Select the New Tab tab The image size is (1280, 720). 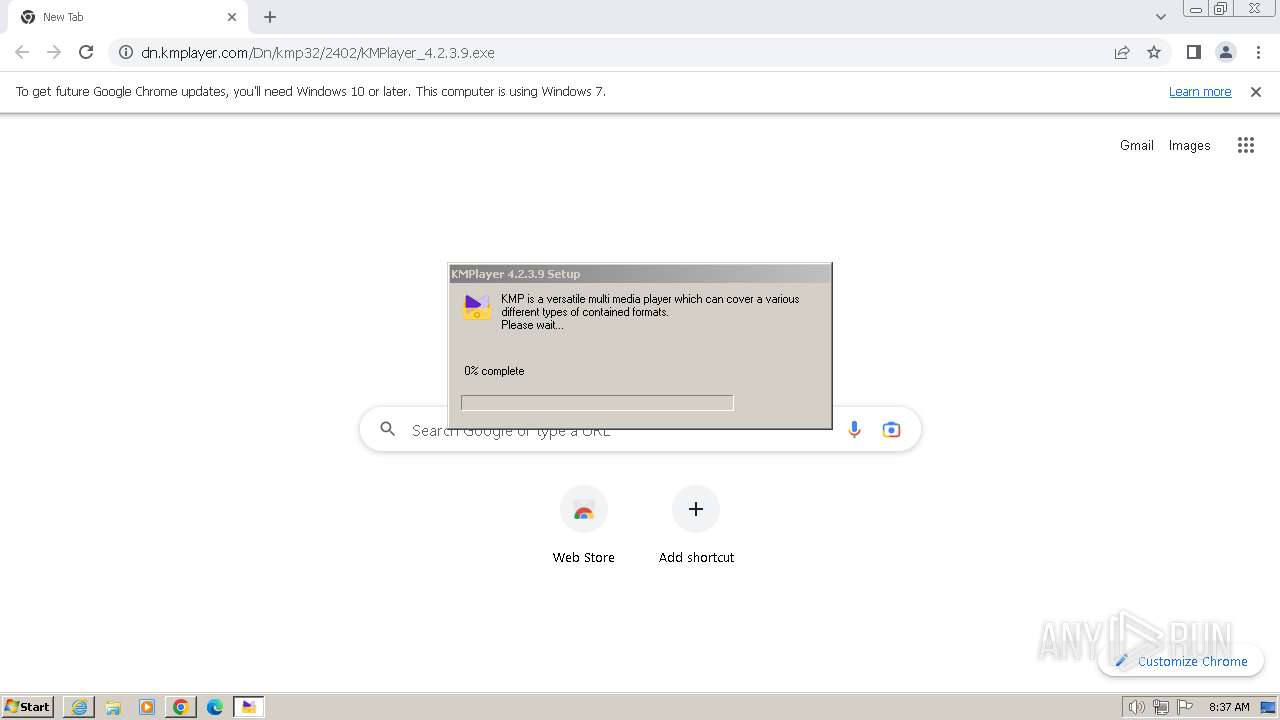[128, 17]
